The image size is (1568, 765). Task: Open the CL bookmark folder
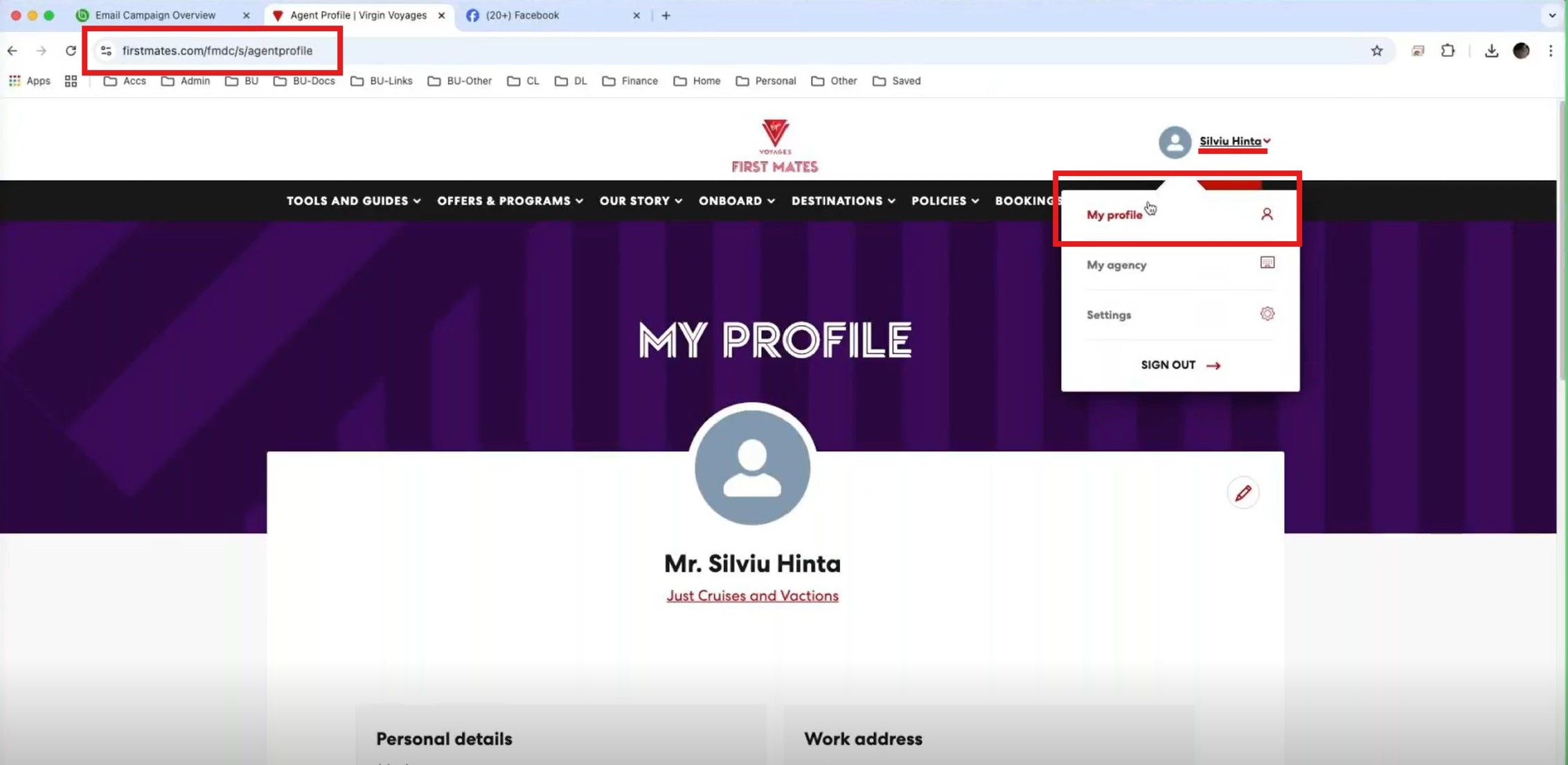tap(524, 81)
